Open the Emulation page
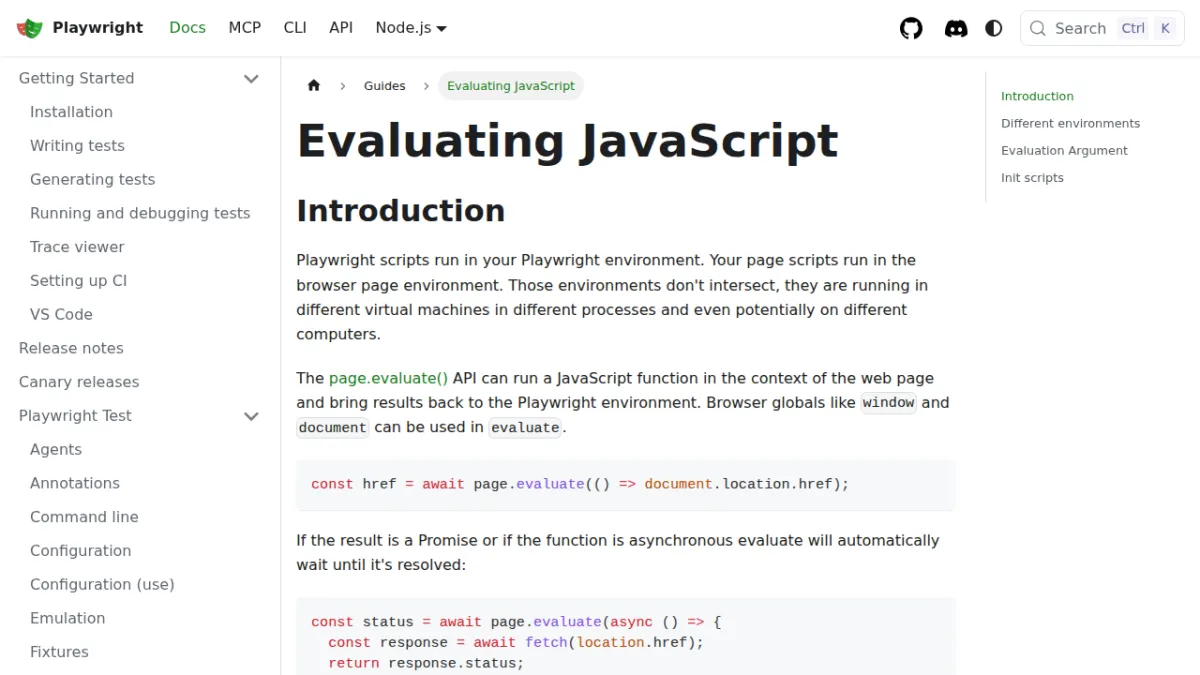The width and height of the screenshot is (1200, 675). 67,618
